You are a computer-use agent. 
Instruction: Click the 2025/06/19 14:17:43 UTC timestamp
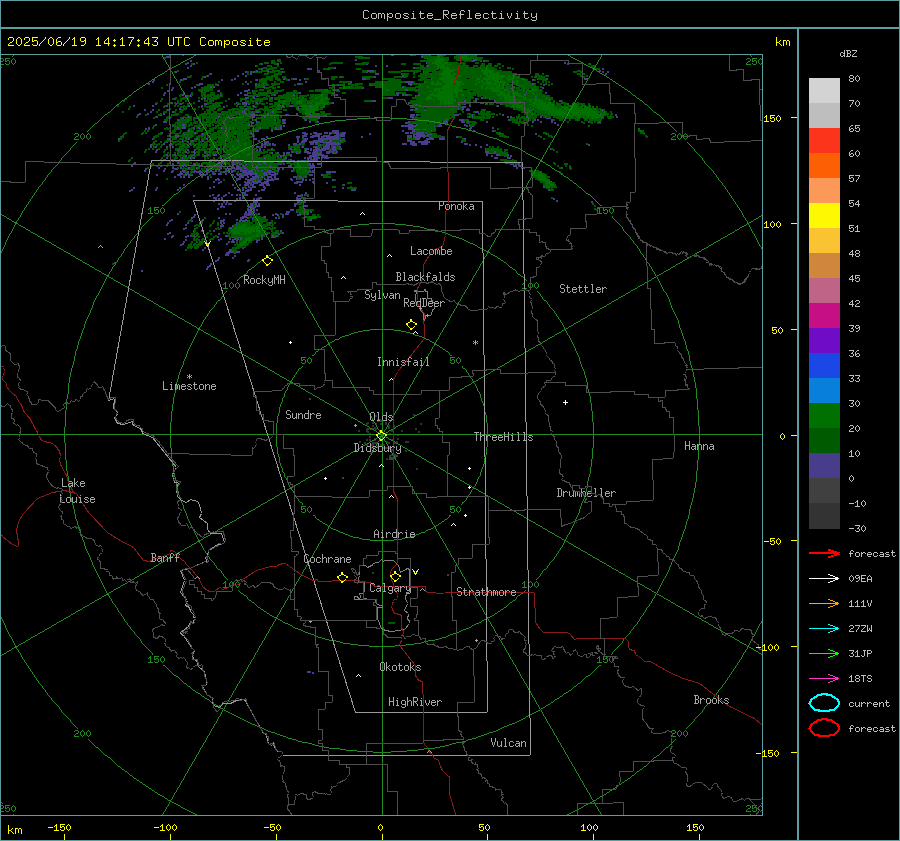point(98,42)
